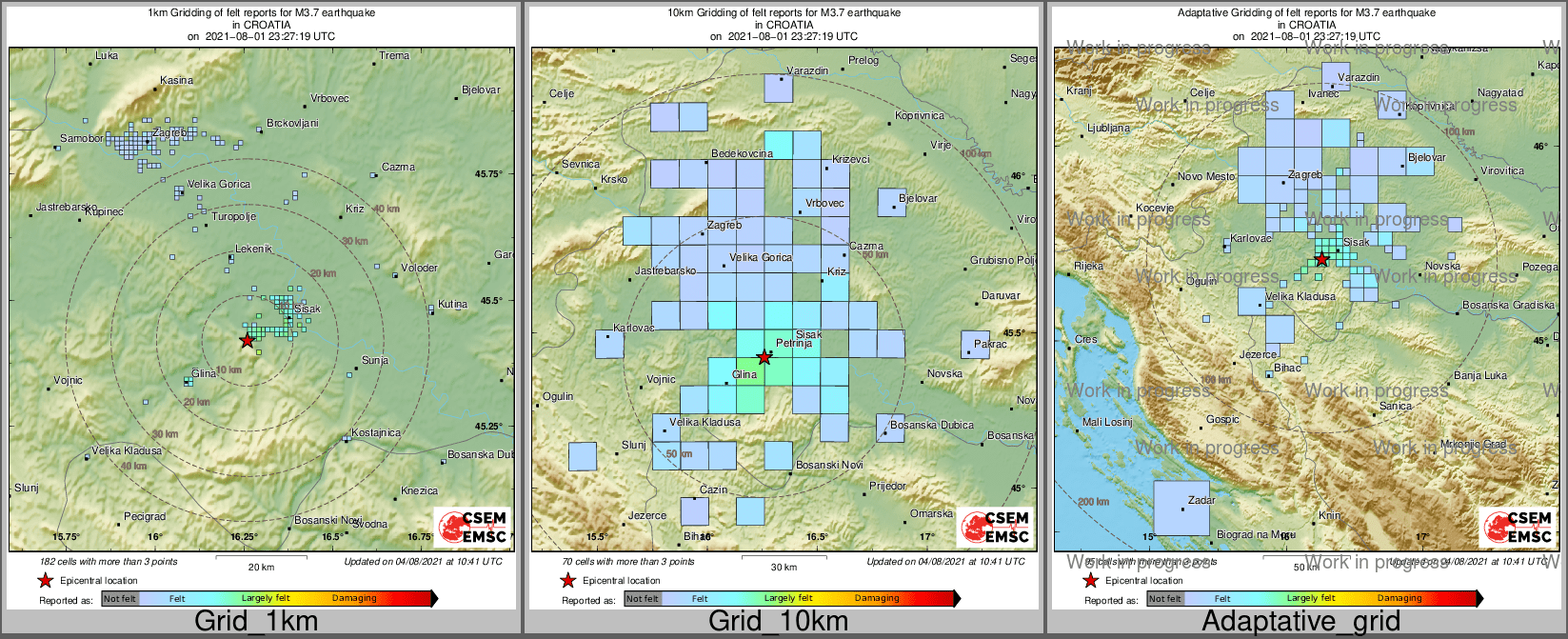Screen dimensions: 1568x639
Task: Click the update timestamp under the 10km map
Action: click(x=945, y=562)
